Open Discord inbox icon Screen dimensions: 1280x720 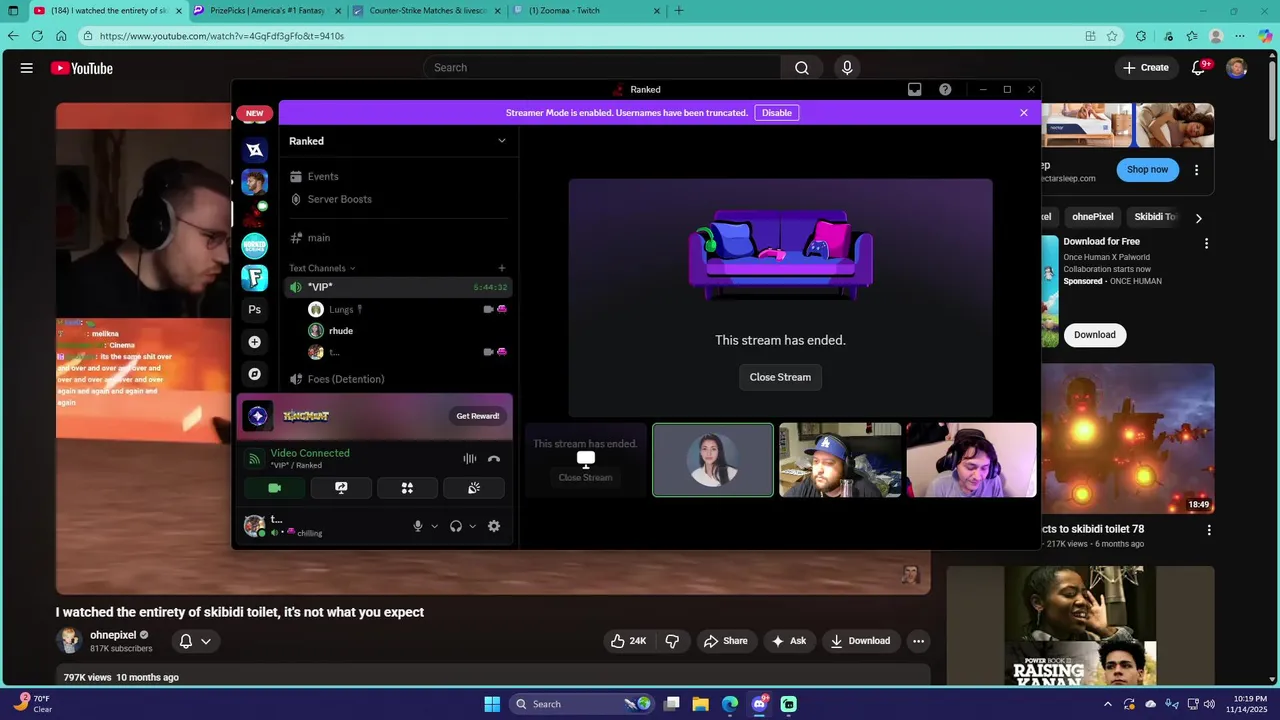pyautogui.click(x=914, y=89)
